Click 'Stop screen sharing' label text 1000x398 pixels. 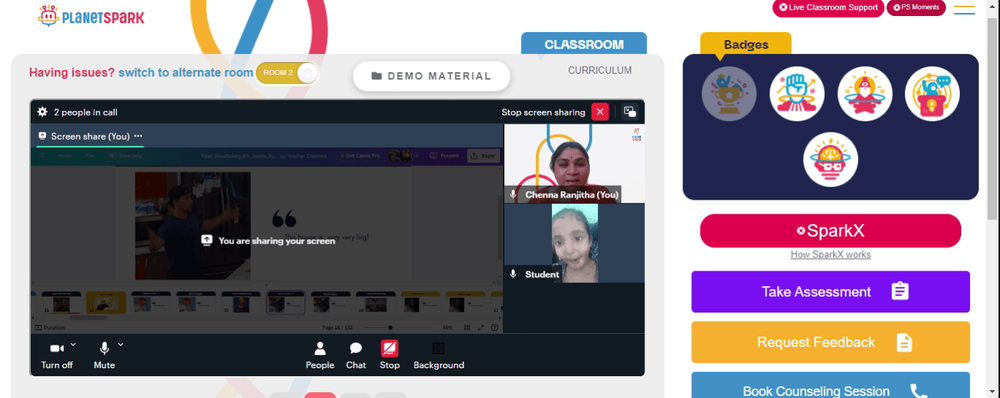(543, 112)
